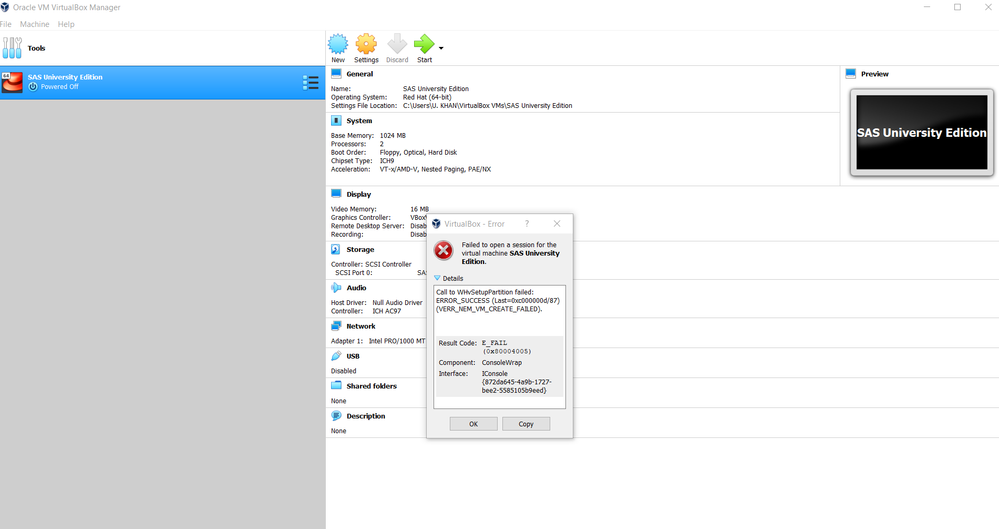Screen dimensions: 999x529
Task: Click 'Powered Off' status text
Action: pos(59,87)
